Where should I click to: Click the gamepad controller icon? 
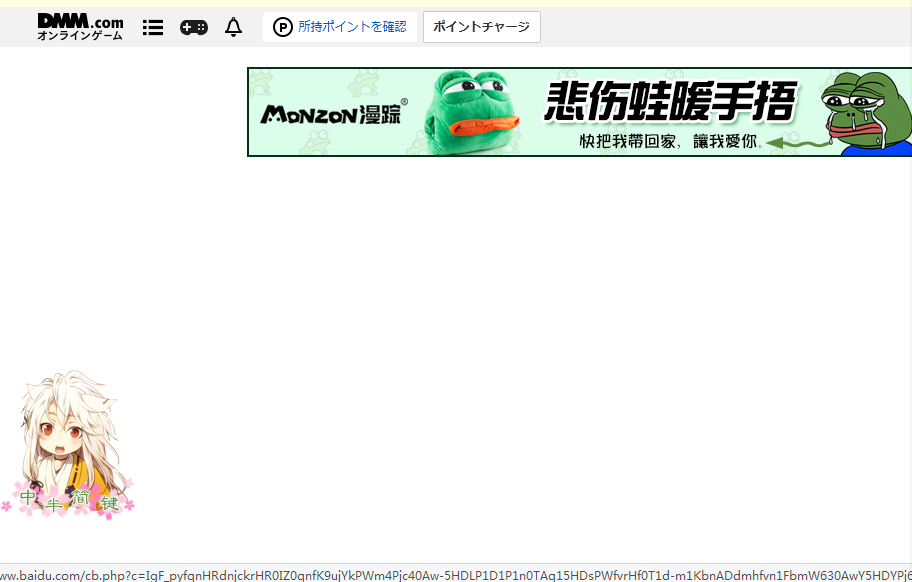tap(193, 28)
